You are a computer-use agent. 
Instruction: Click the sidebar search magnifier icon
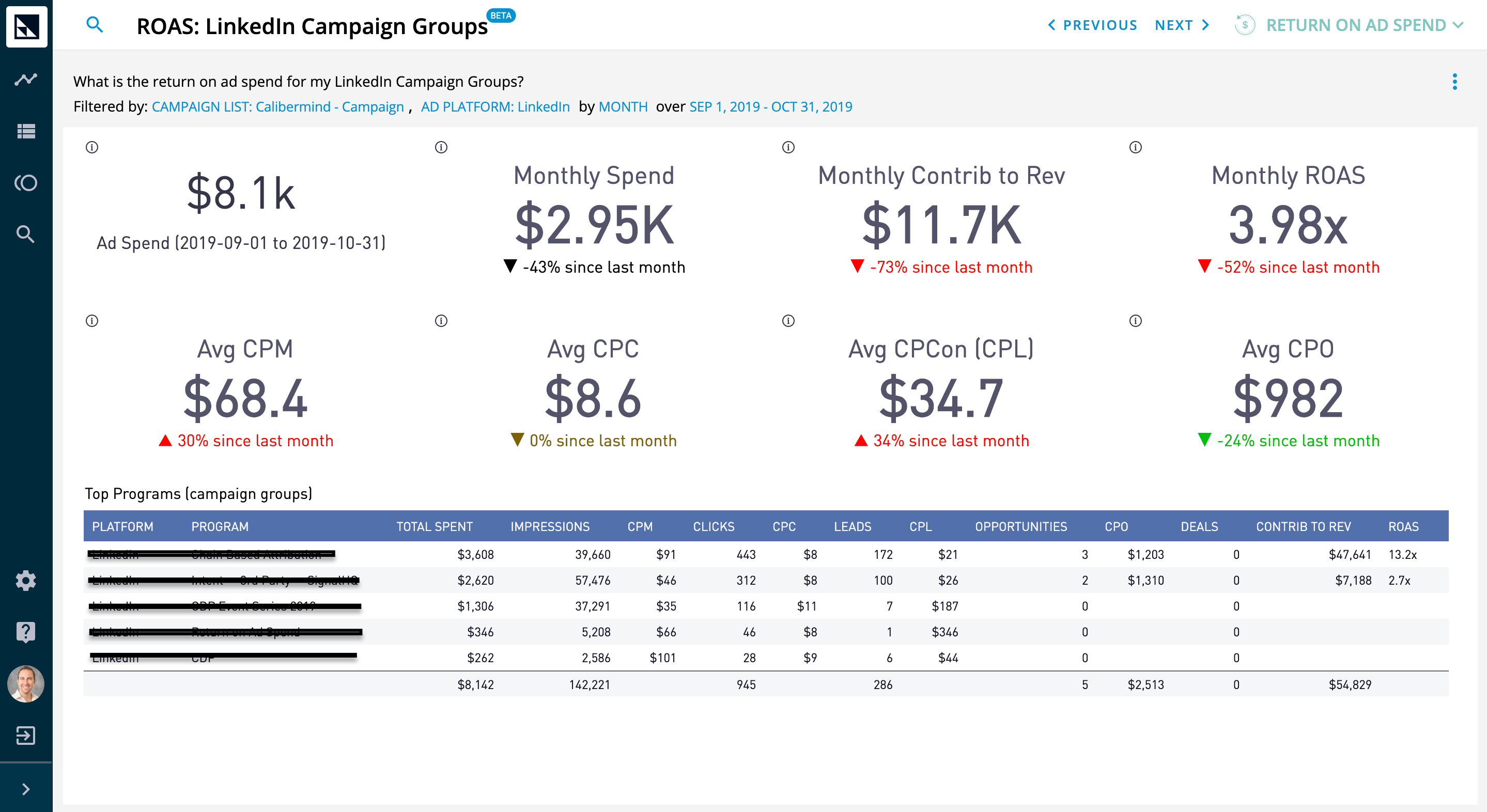[26, 235]
